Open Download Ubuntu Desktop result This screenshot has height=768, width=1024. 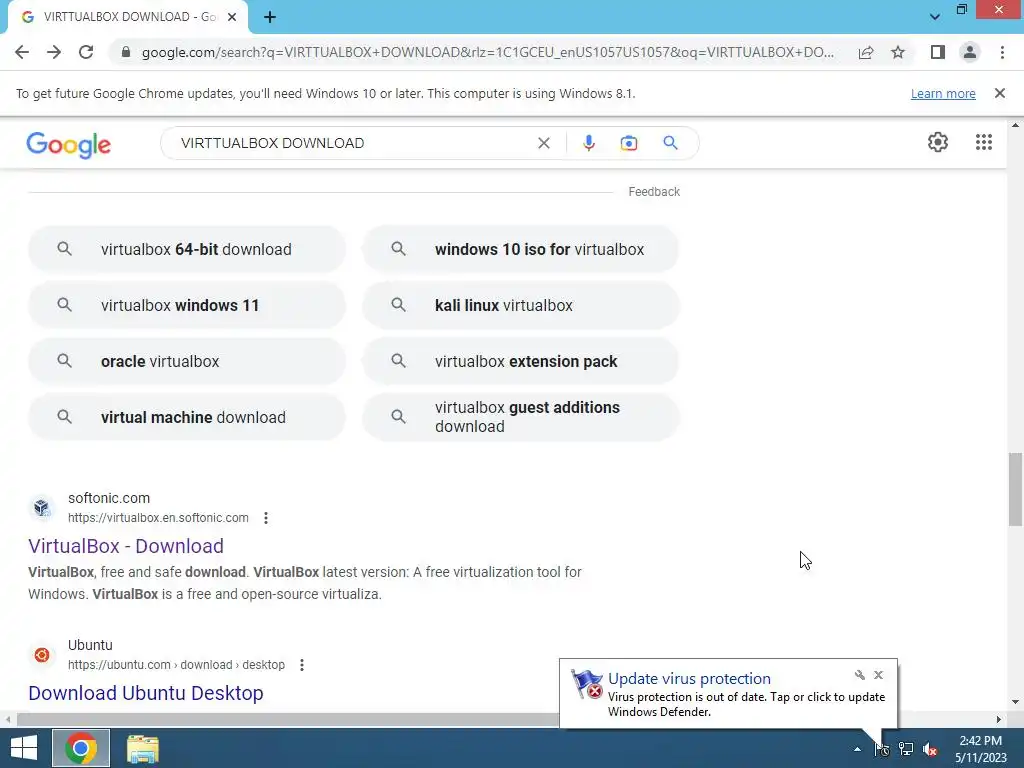coord(146,693)
